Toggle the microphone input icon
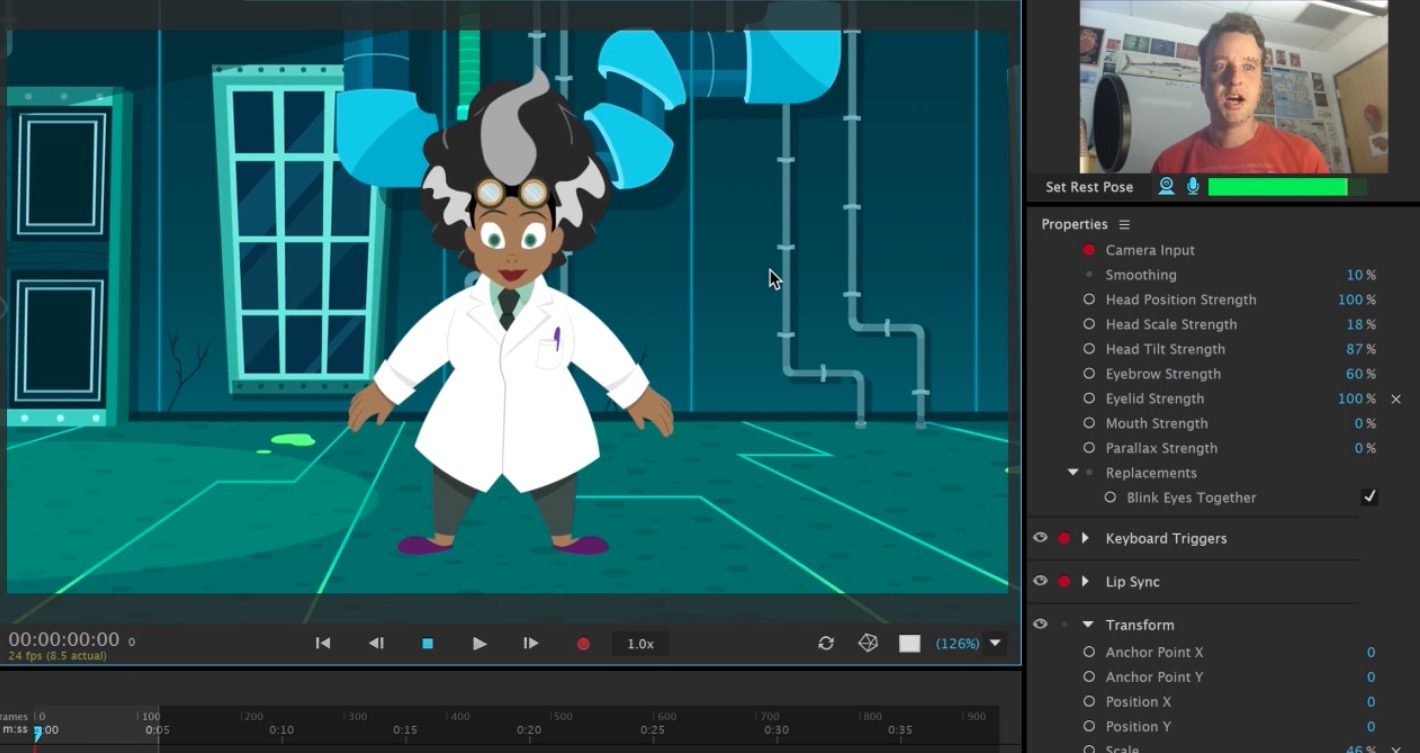The height and width of the screenshot is (753, 1420). [1193, 186]
